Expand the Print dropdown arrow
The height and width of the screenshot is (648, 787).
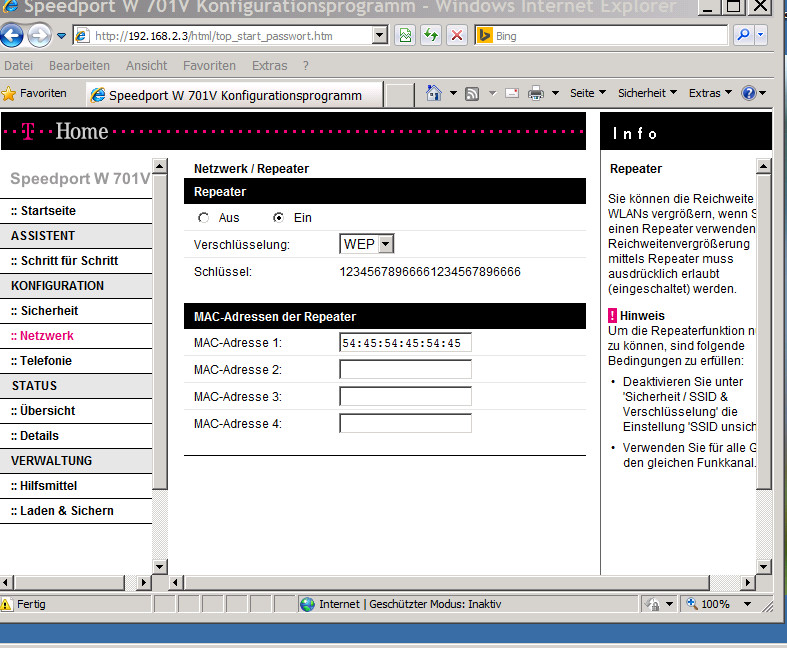click(556, 93)
